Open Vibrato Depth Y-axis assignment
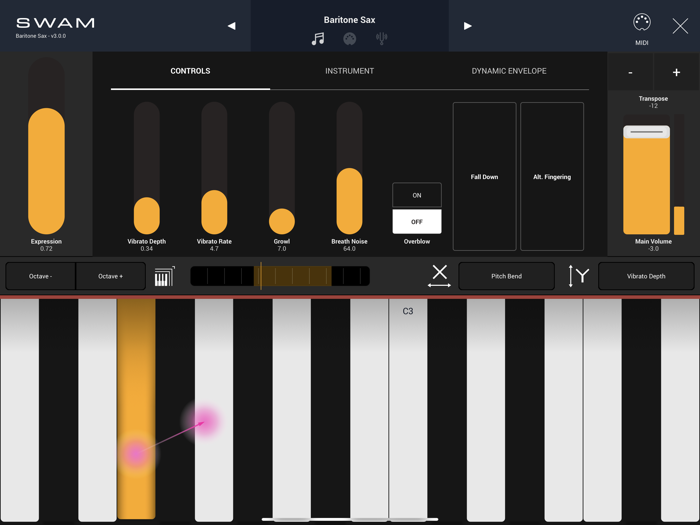 [x=646, y=276]
